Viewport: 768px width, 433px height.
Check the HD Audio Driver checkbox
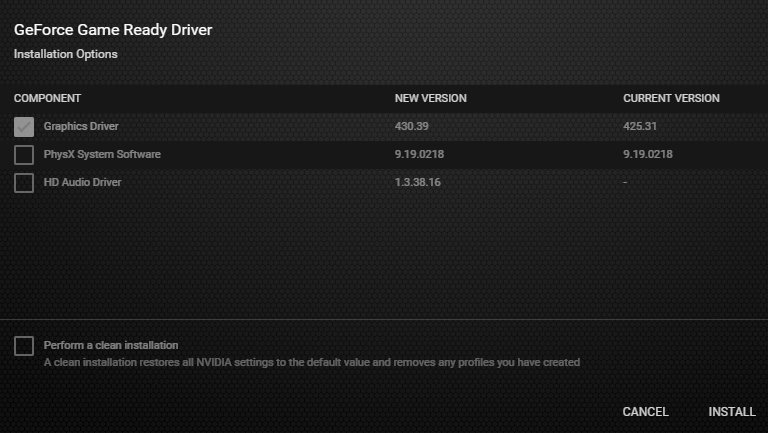click(24, 183)
